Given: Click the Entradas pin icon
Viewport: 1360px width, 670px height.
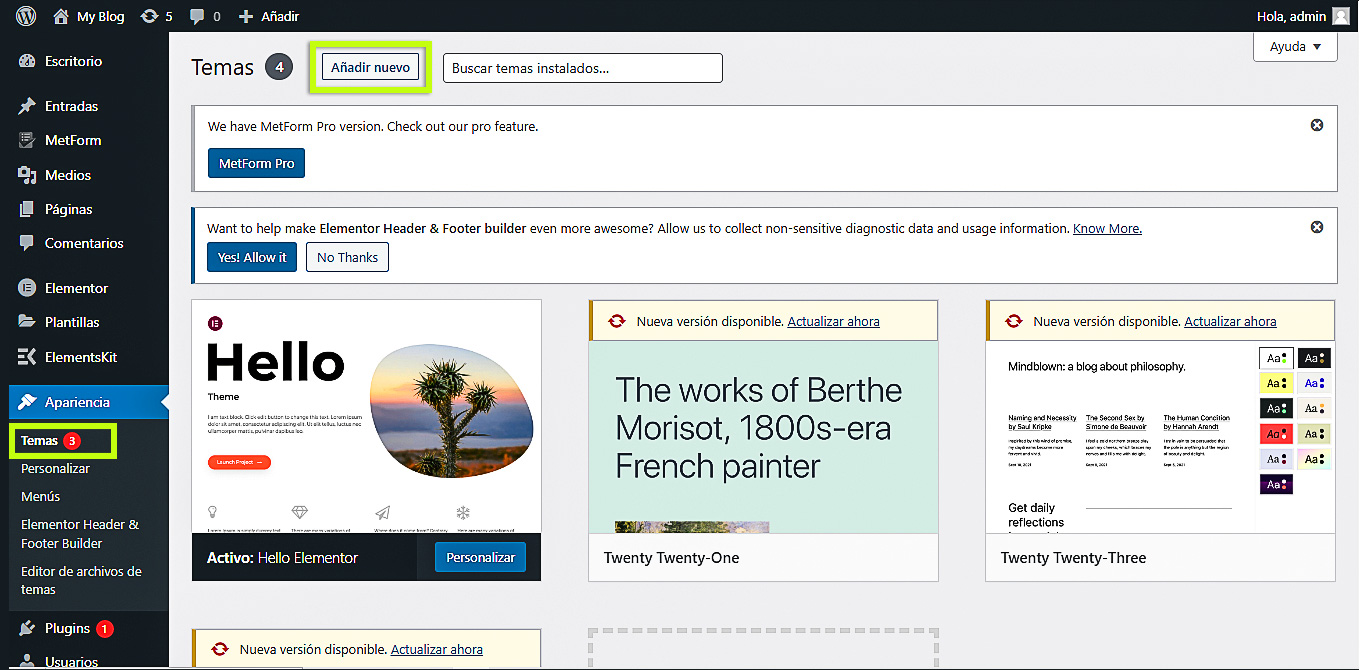Looking at the screenshot, I should pyautogui.click(x=27, y=106).
